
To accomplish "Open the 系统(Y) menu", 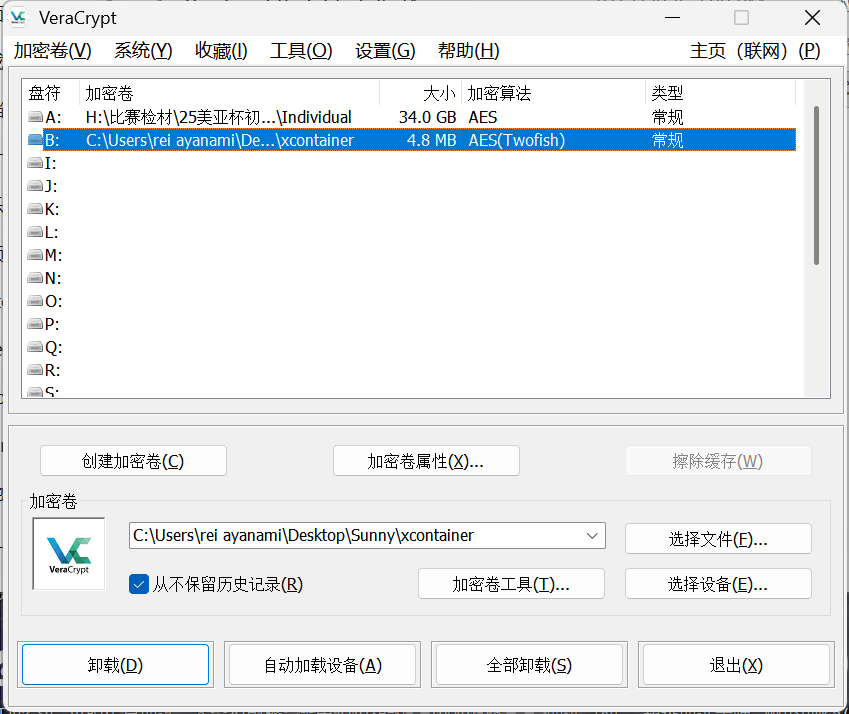I will [143, 51].
